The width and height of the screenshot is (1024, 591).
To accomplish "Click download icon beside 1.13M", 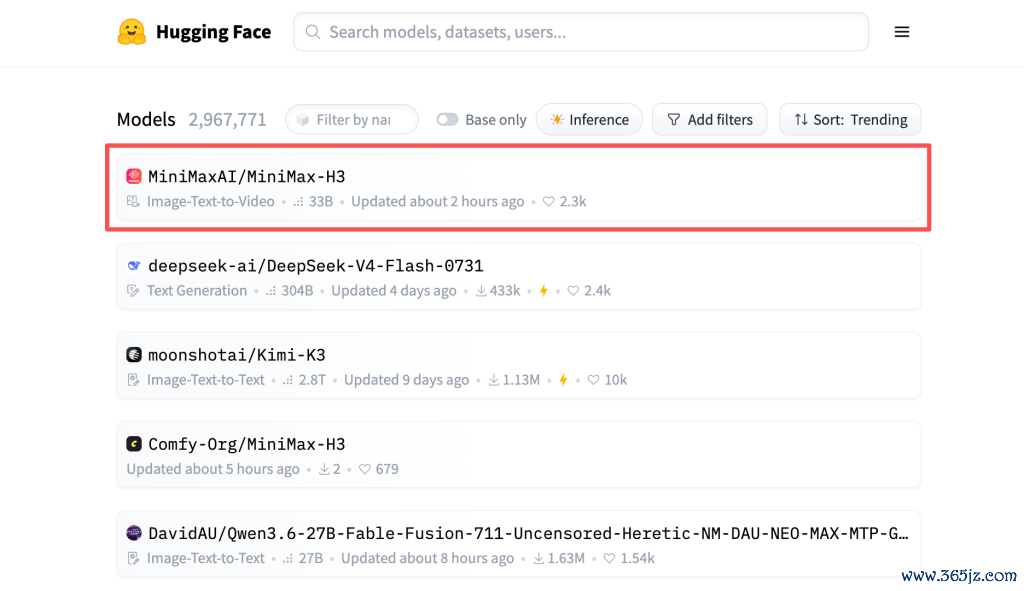I will [494, 380].
